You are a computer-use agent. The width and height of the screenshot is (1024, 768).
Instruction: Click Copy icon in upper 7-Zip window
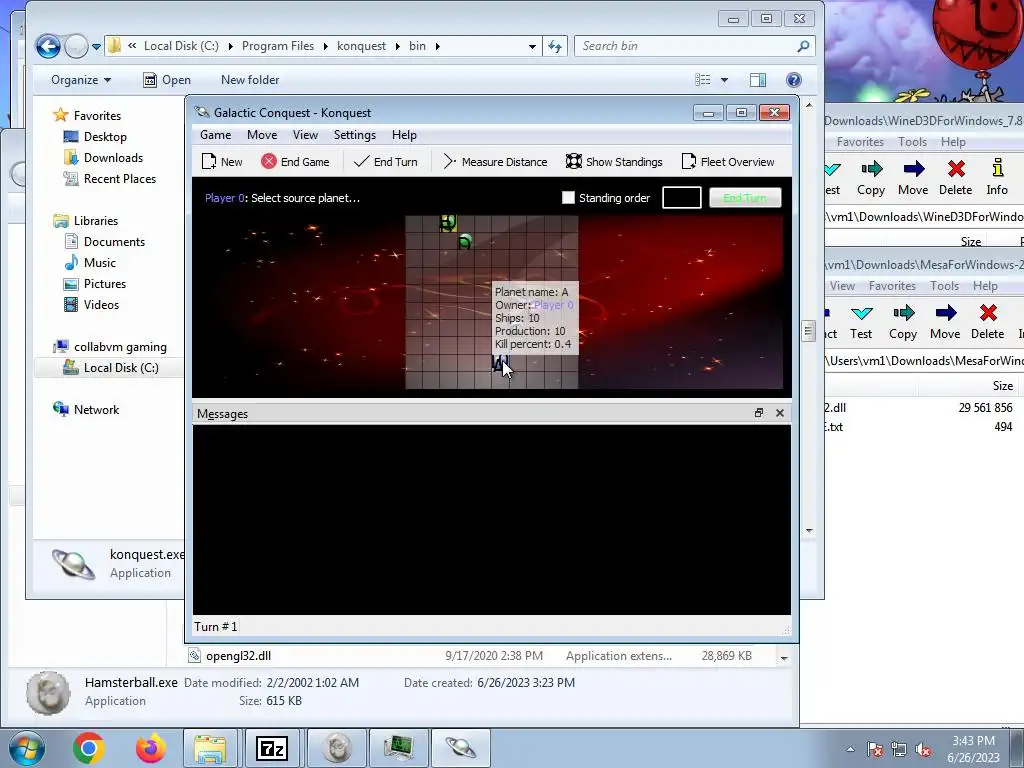click(871, 170)
